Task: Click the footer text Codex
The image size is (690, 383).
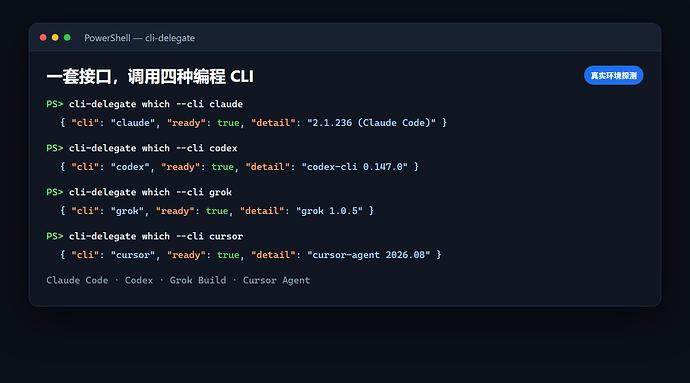Action: point(139,280)
